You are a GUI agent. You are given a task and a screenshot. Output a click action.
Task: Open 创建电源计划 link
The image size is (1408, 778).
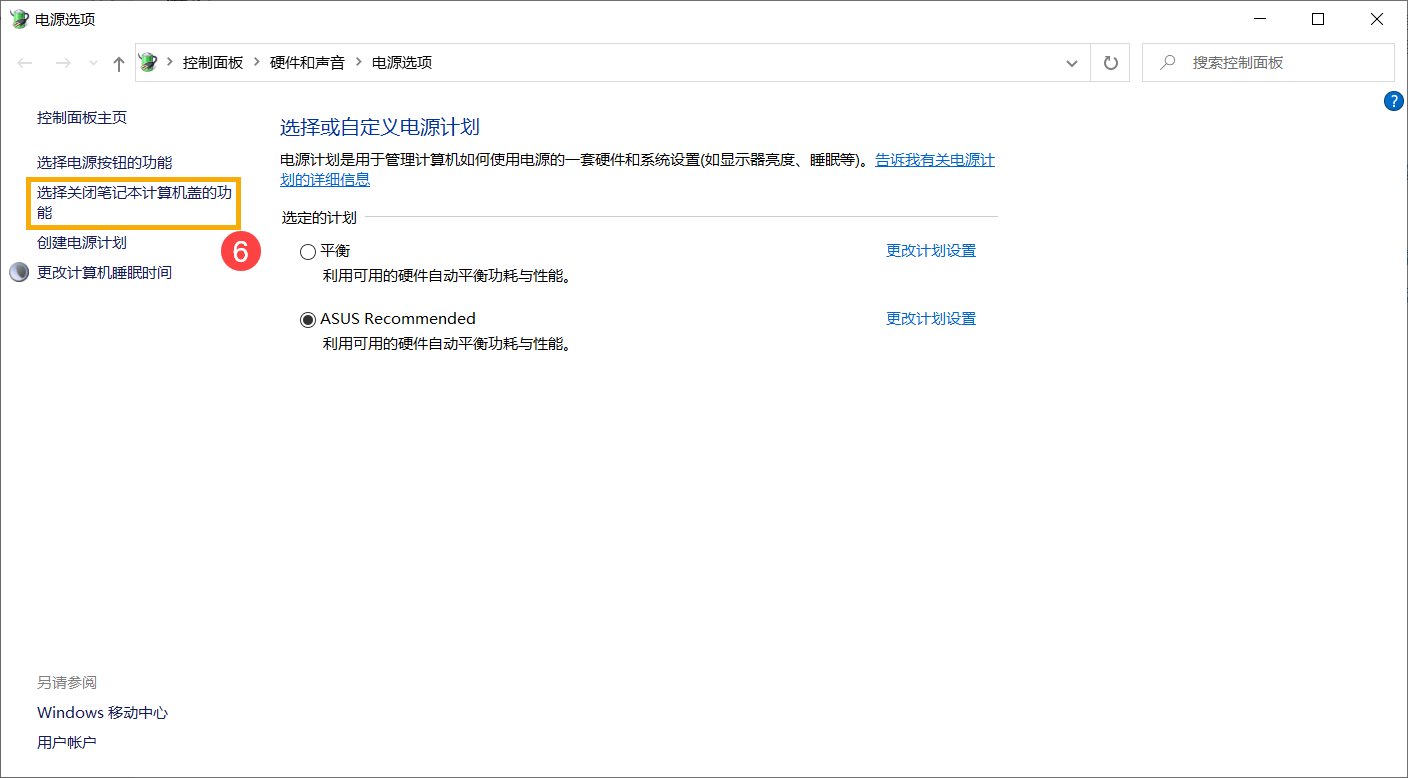click(x=82, y=242)
